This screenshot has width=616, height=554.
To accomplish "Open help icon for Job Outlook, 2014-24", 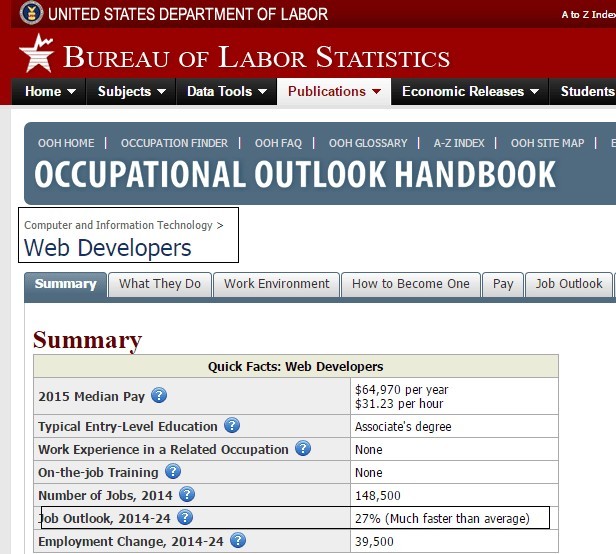I will (x=185, y=517).
